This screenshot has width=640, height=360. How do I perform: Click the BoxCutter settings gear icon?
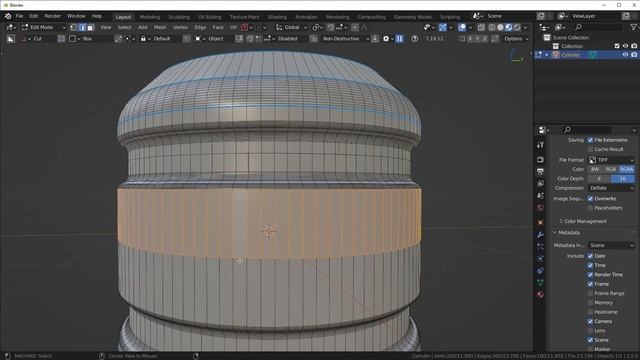pos(386,39)
